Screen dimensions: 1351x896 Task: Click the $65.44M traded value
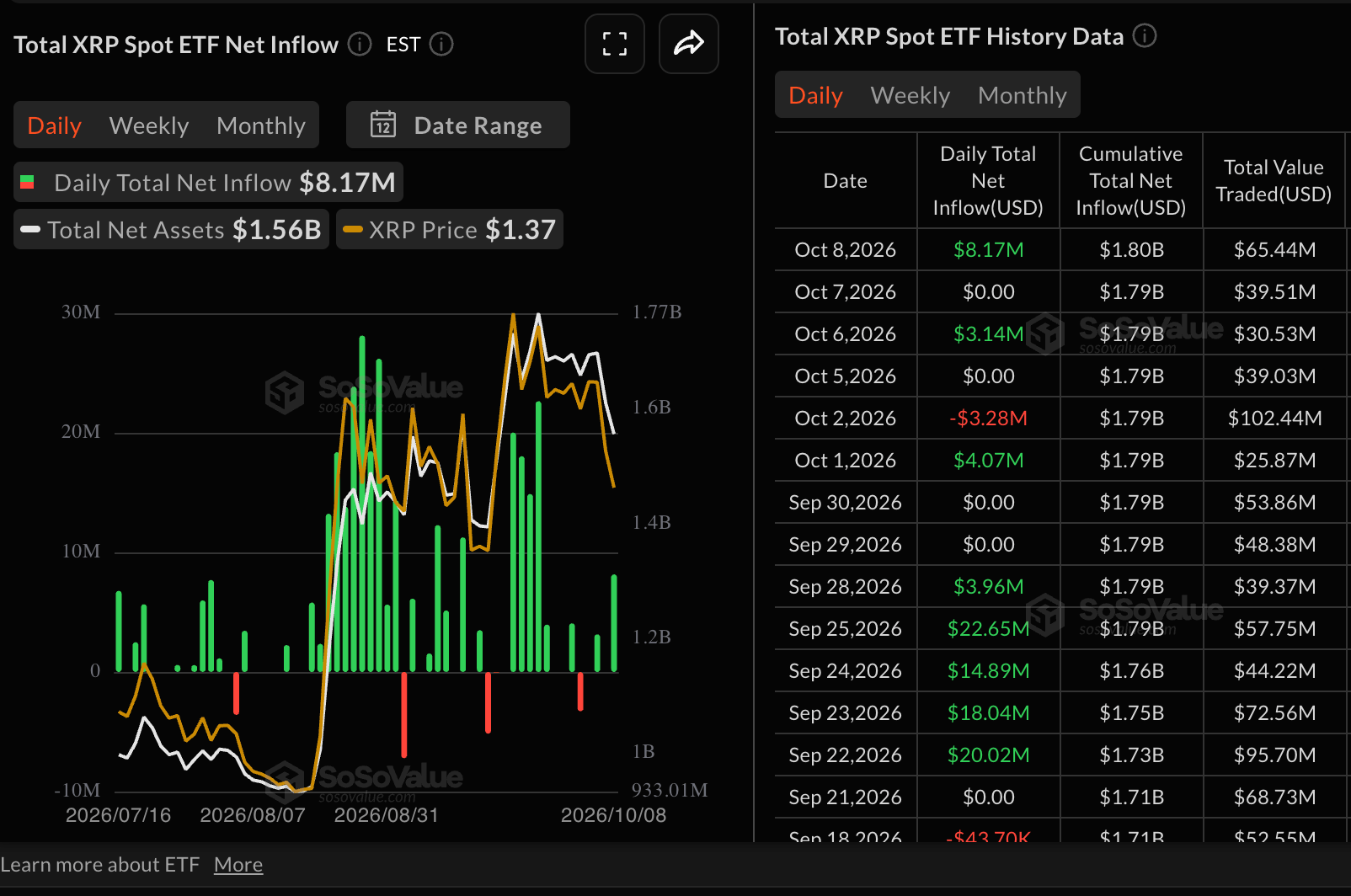[1275, 250]
